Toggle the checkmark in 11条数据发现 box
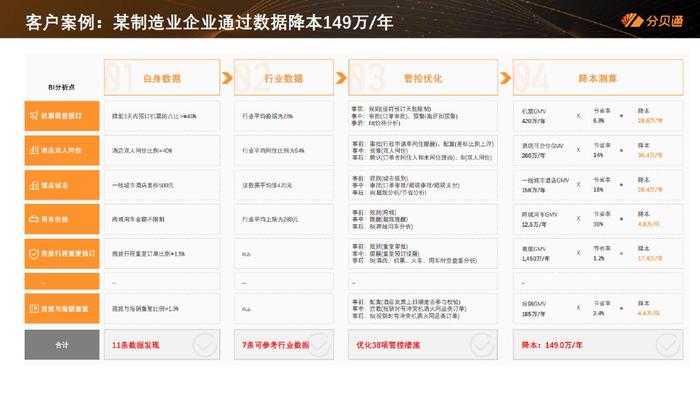This screenshot has width=700, height=394. (205, 344)
